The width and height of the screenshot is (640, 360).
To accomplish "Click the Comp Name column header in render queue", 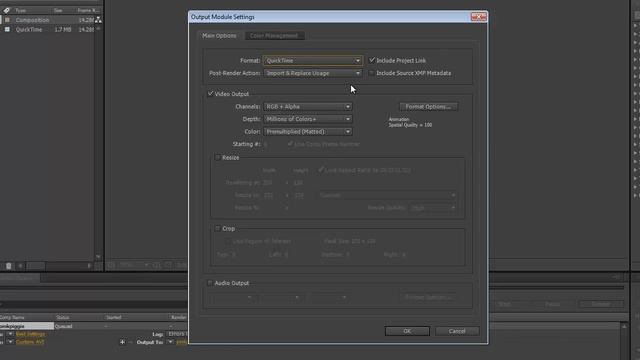I will click(12, 317).
